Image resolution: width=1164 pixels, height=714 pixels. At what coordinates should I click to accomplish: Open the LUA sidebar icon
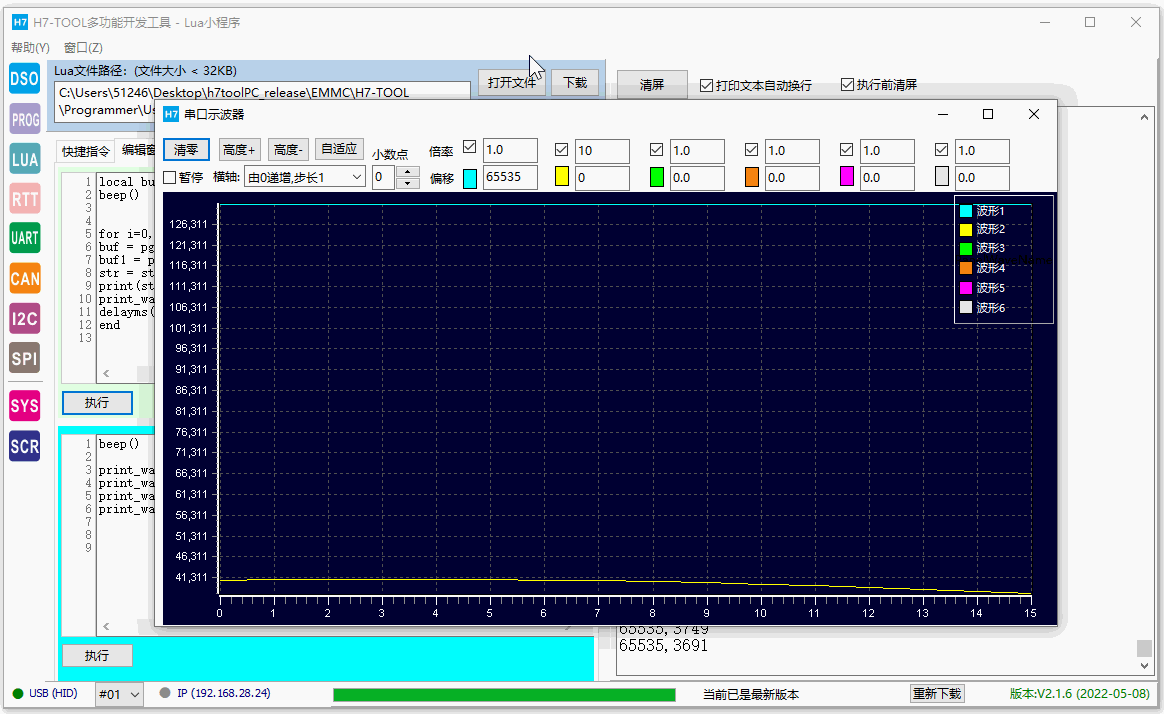(24, 159)
